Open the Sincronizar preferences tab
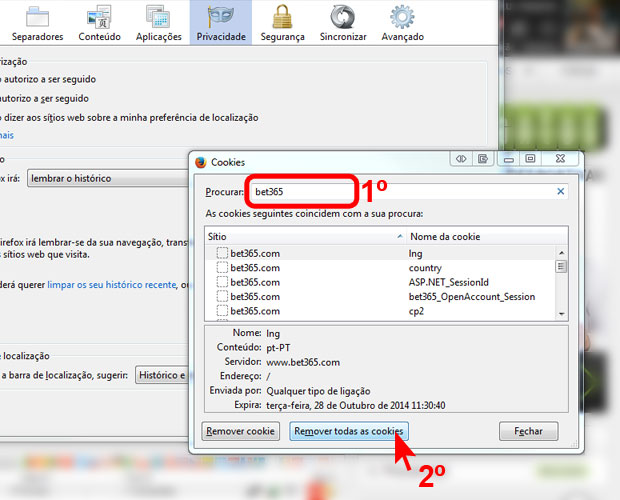 (x=343, y=23)
